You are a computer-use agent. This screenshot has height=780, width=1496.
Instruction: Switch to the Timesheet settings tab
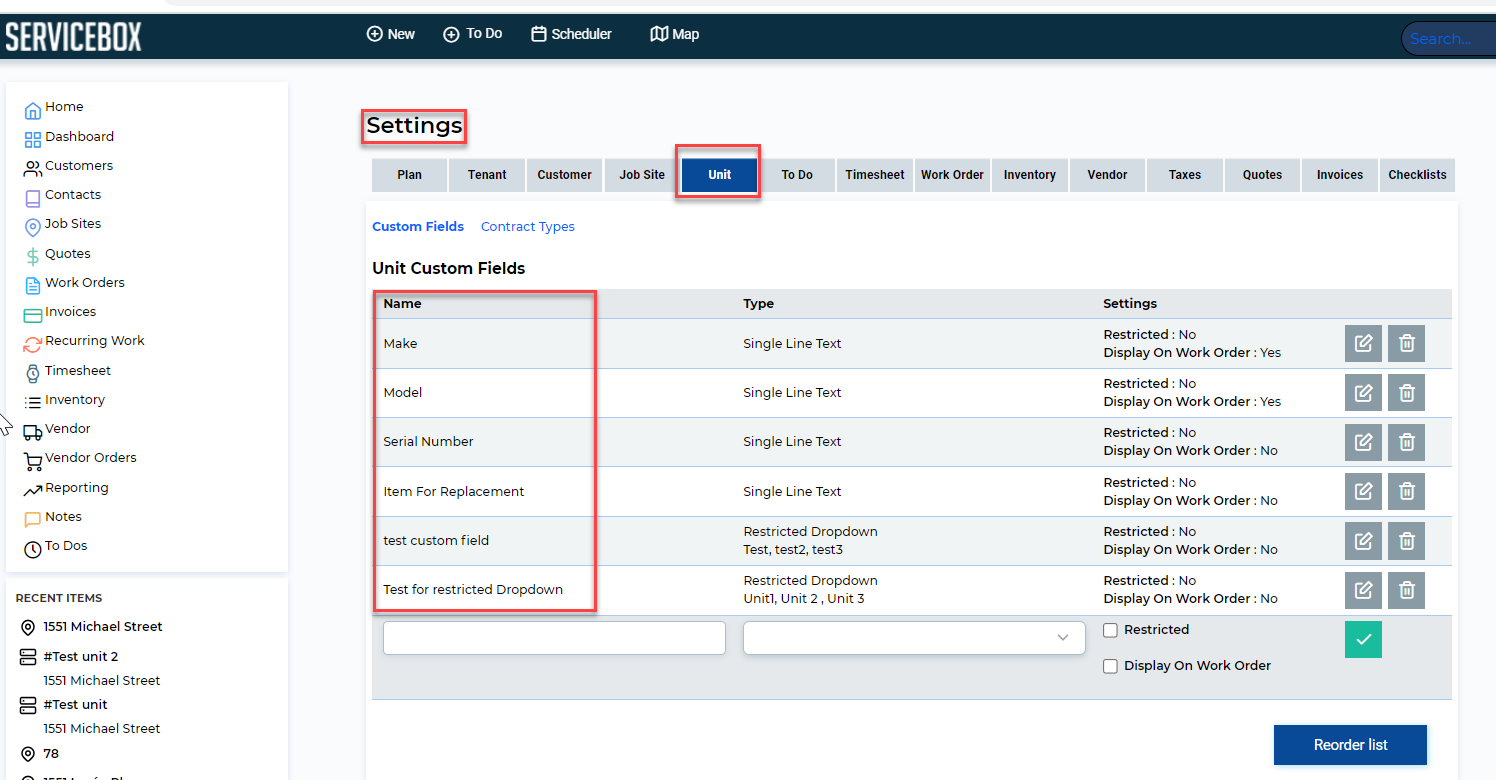pyautogui.click(x=875, y=175)
